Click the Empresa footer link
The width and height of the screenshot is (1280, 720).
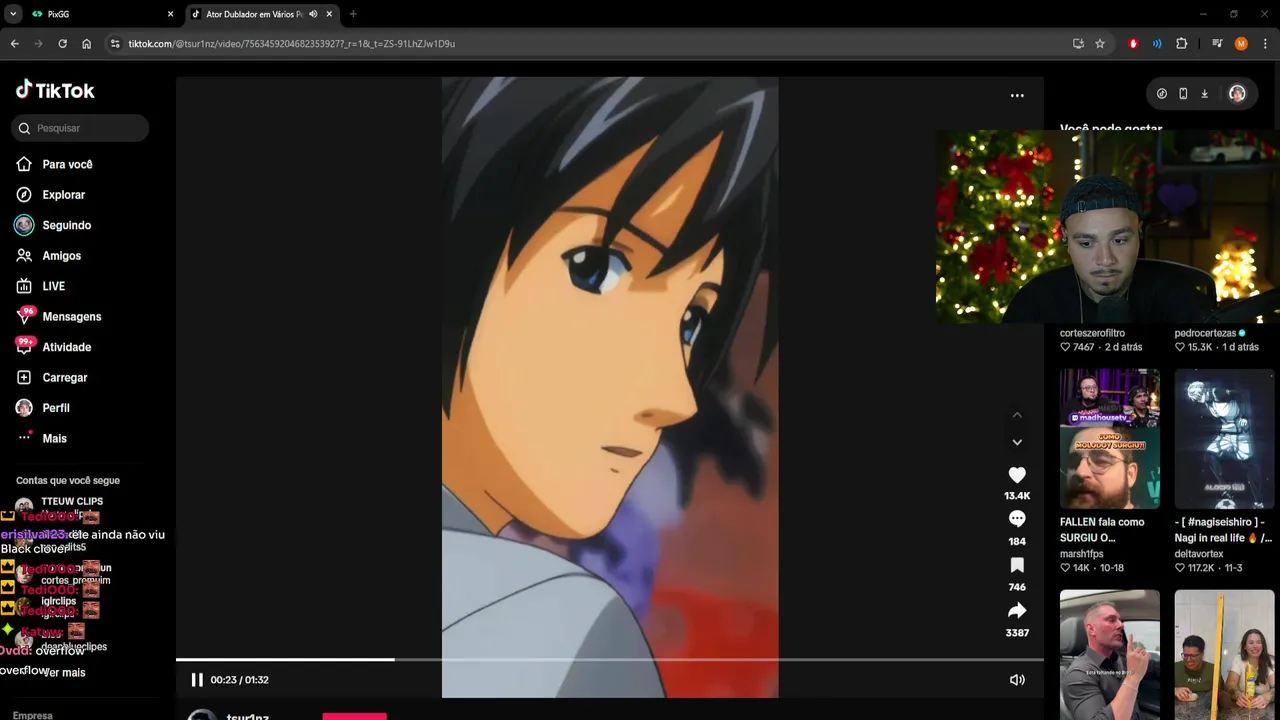pyautogui.click(x=33, y=715)
